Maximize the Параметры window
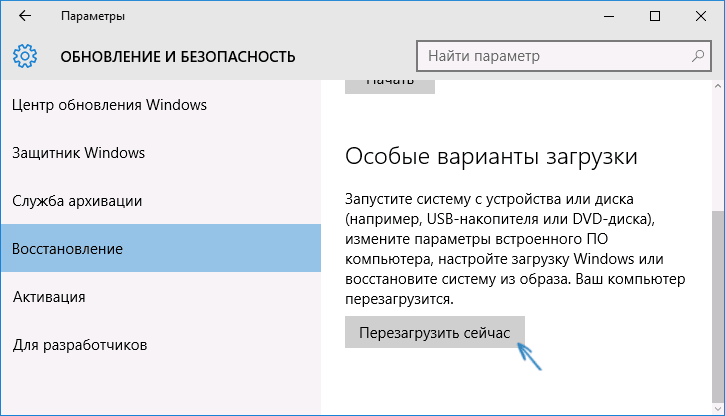The width and height of the screenshot is (725, 416). [x=656, y=17]
